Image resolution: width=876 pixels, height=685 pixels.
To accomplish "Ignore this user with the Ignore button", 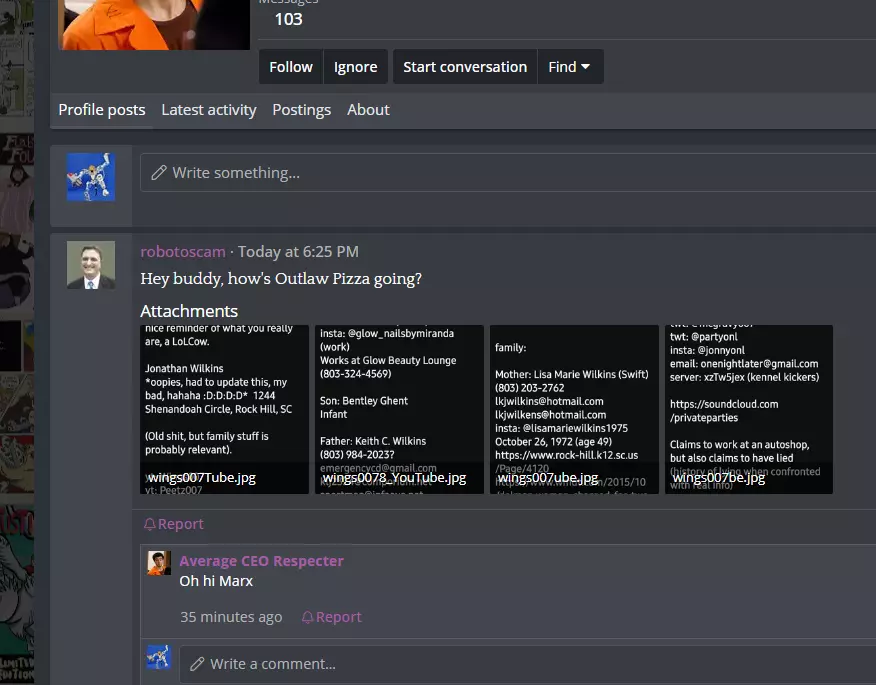I will pos(355,66).
